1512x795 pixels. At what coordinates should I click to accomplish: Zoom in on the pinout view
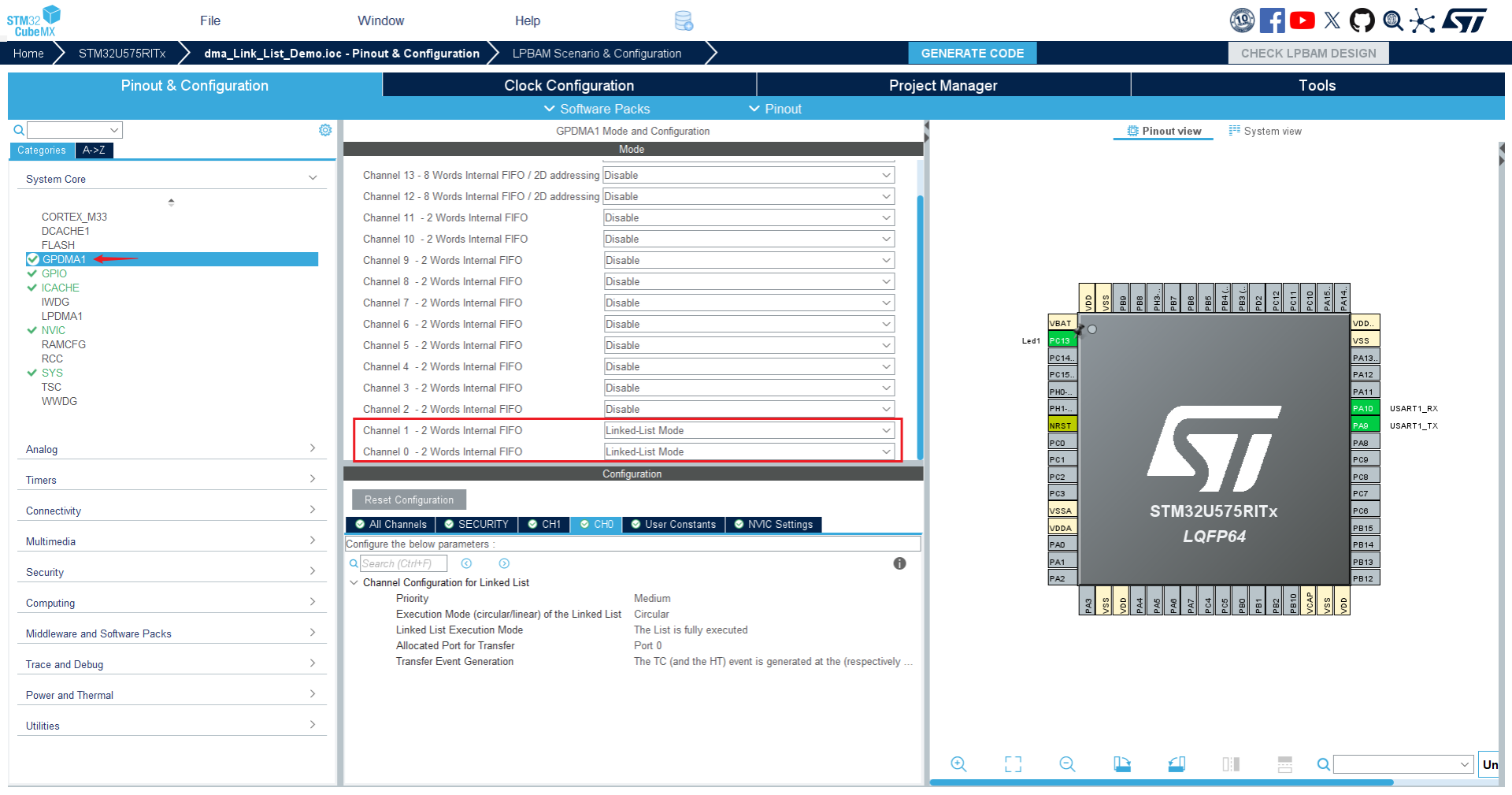click(x=958, y=763)
